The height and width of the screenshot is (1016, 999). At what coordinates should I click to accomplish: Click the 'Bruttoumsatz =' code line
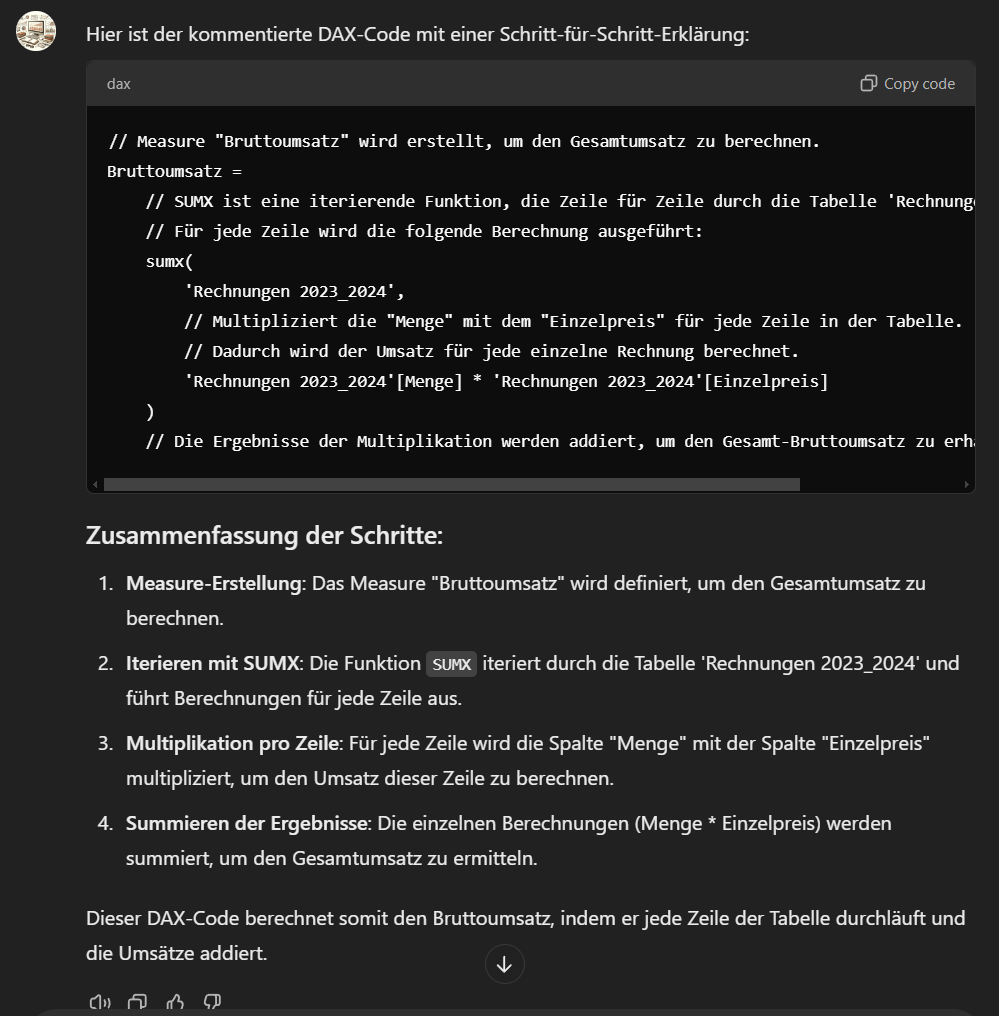click(x=174, y=171)
